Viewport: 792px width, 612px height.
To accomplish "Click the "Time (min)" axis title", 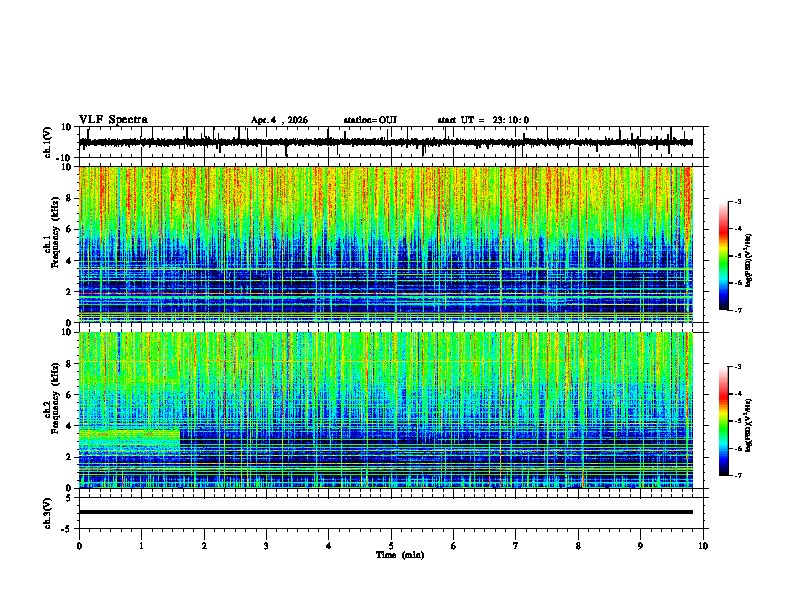I will click(x=400, y=555).
